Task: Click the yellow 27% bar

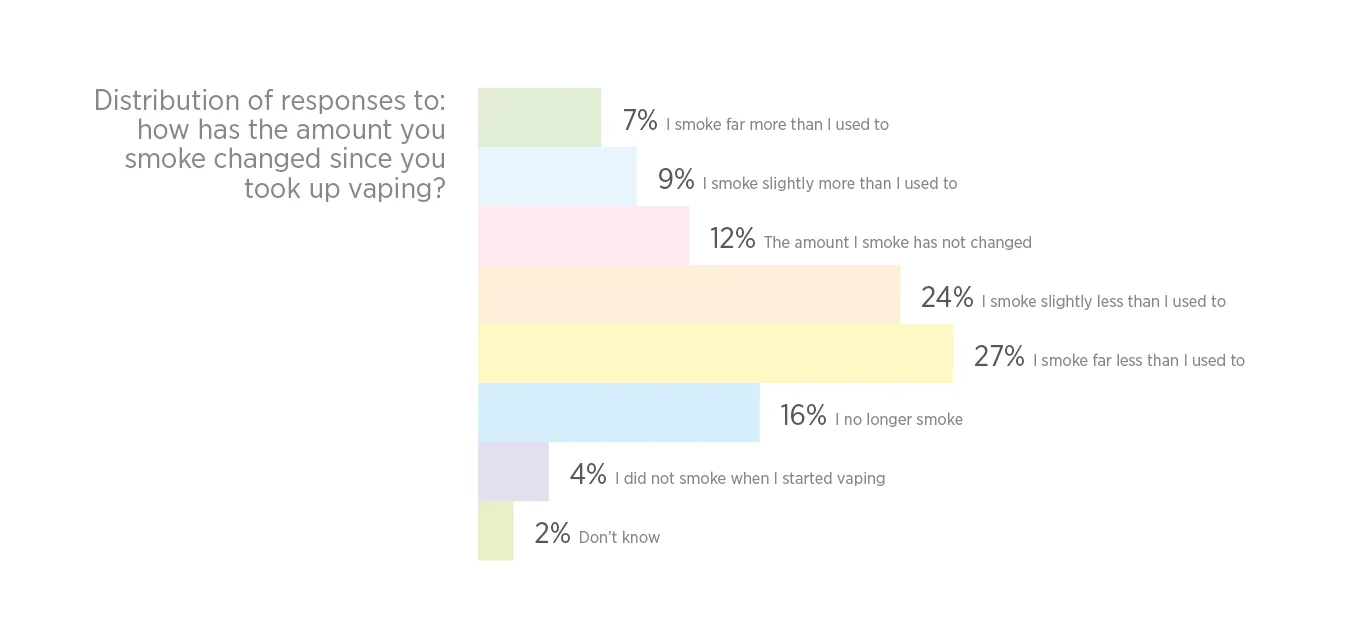Action: pyautogui.click(x=715, y=353)
